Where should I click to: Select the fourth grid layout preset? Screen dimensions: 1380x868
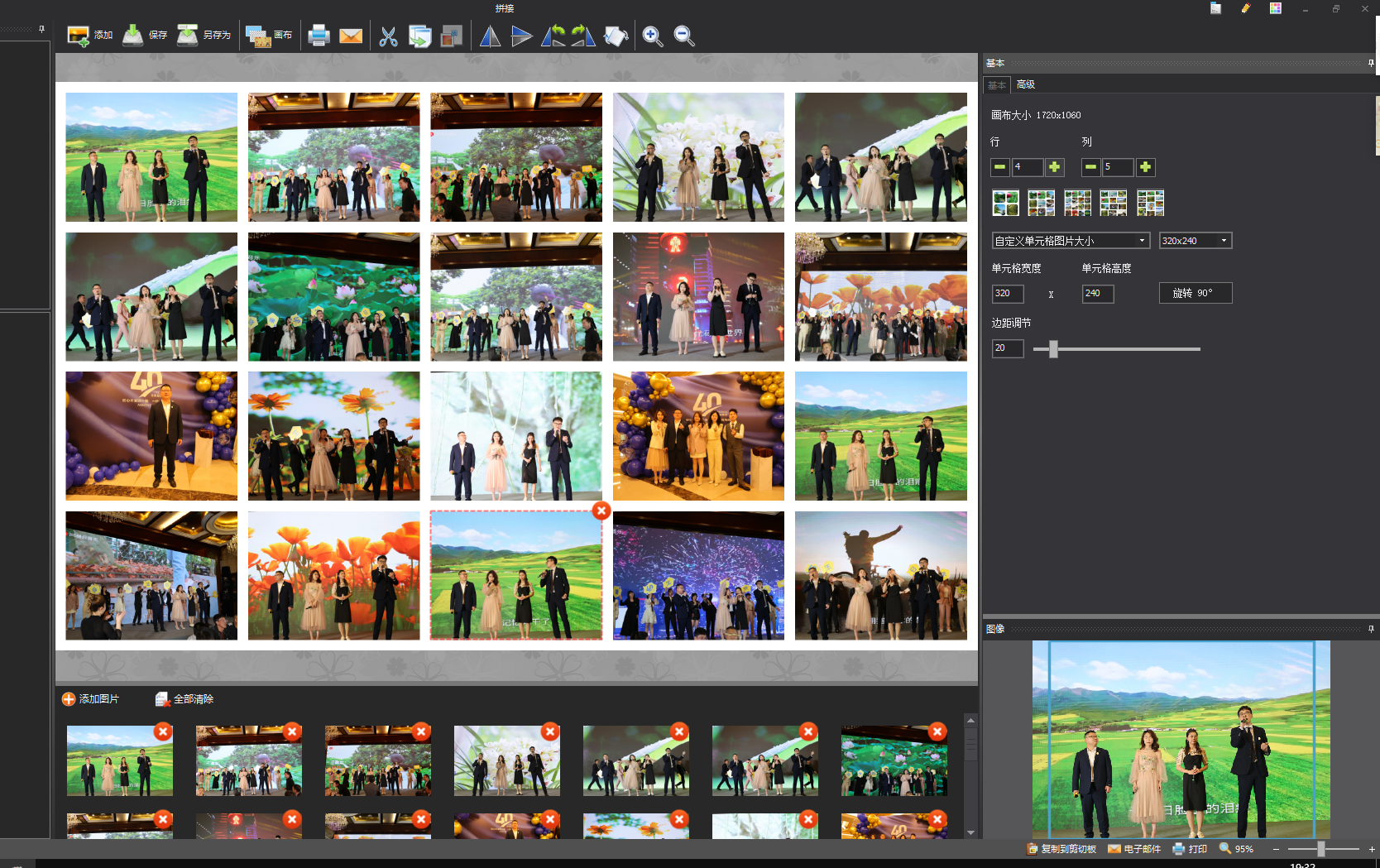1114,203
